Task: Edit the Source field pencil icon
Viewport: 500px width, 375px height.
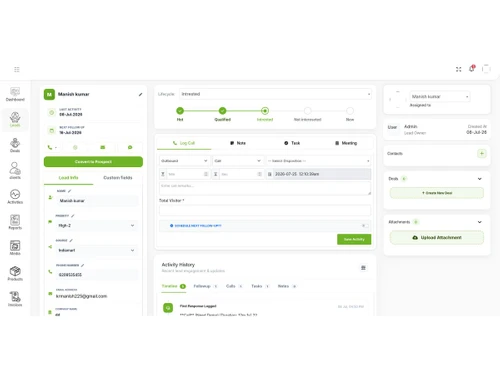Action: 71,240
